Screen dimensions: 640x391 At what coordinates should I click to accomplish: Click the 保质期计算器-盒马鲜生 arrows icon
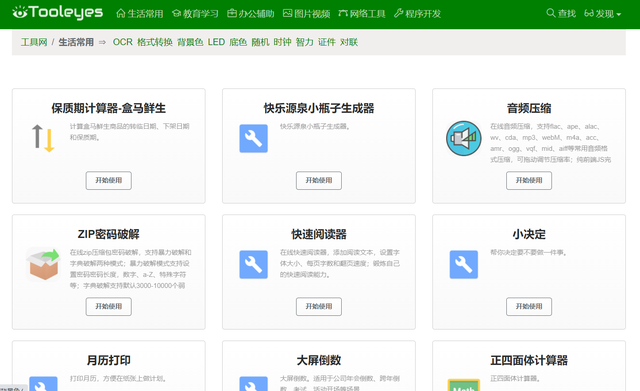pyautogui.click(x=43, y=138)
